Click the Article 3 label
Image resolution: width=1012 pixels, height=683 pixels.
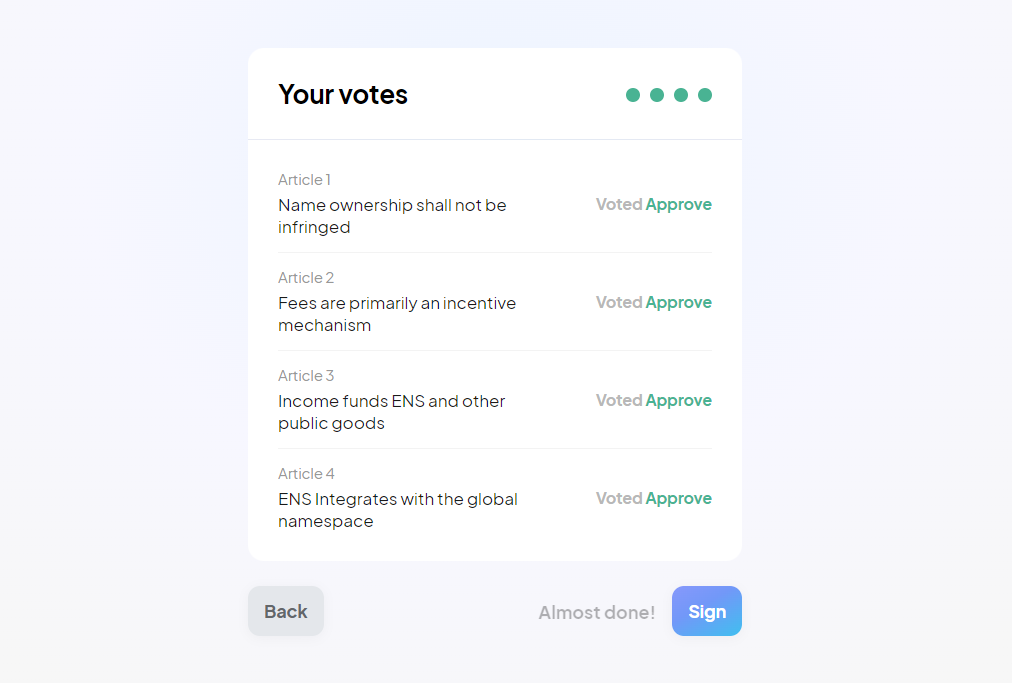click(306, 376)
